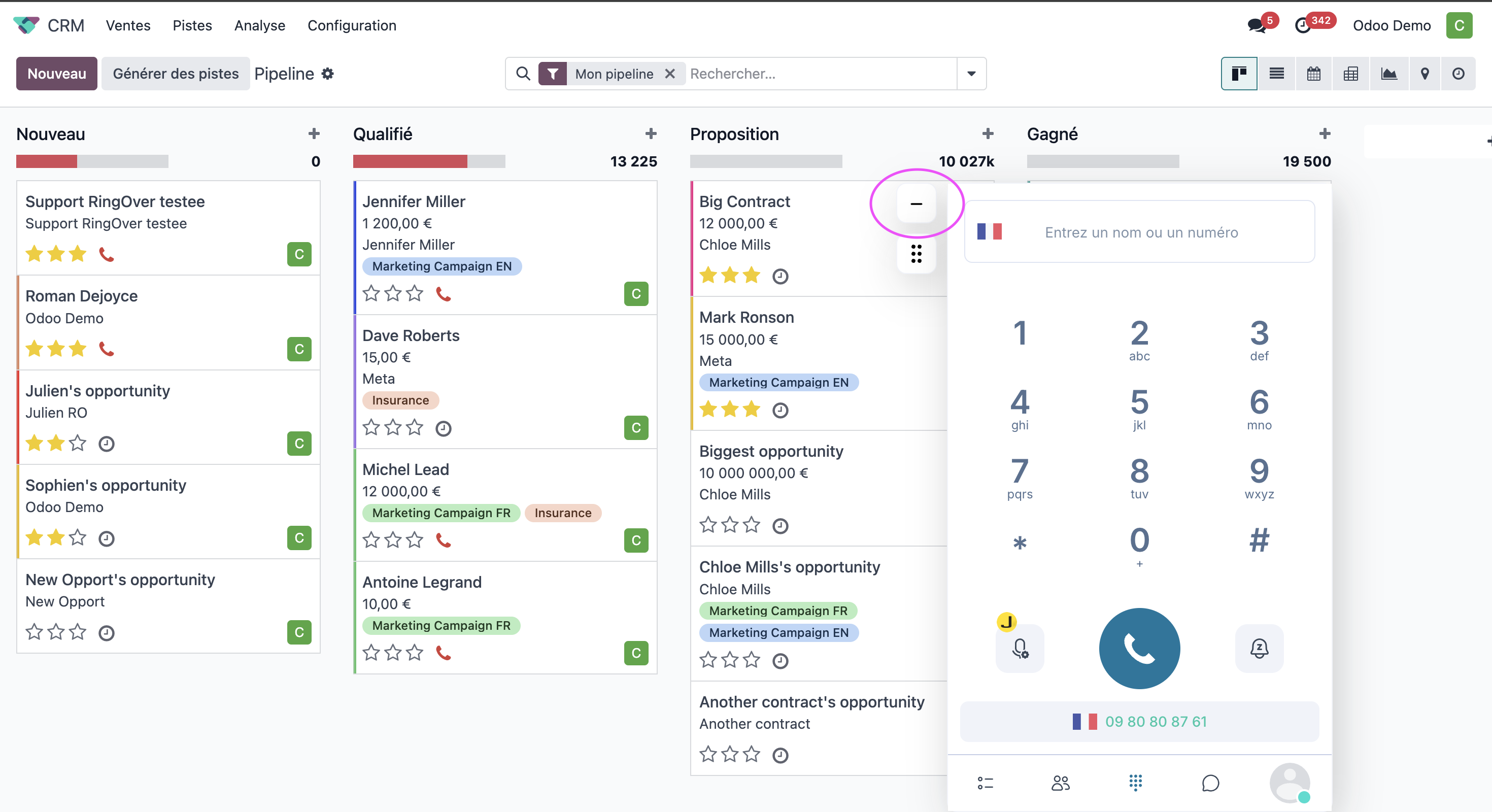Remove the Mon pipeline filter

point(670,74)
